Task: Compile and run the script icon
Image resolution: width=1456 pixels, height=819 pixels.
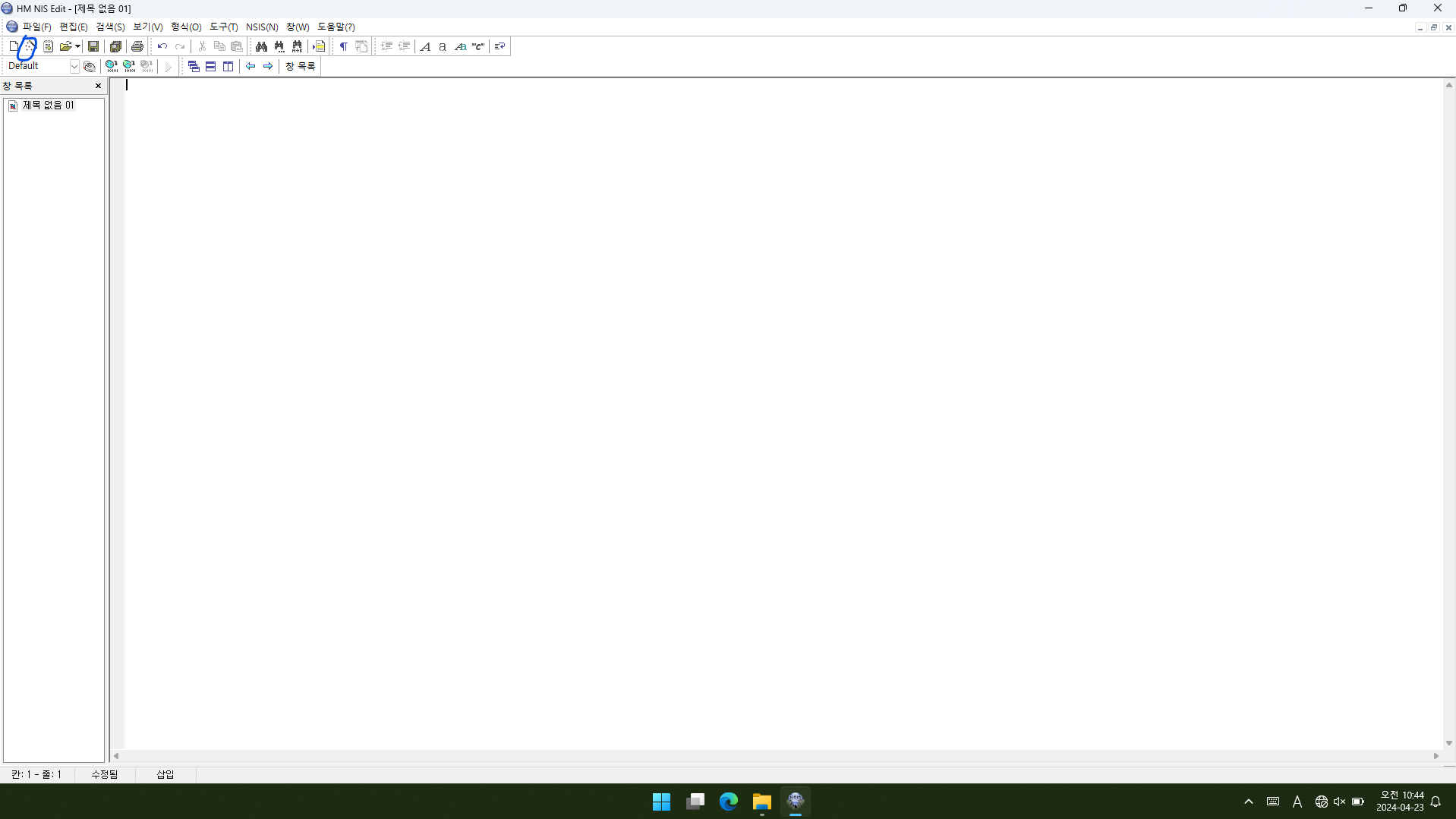Action: [x=129, y=66]
